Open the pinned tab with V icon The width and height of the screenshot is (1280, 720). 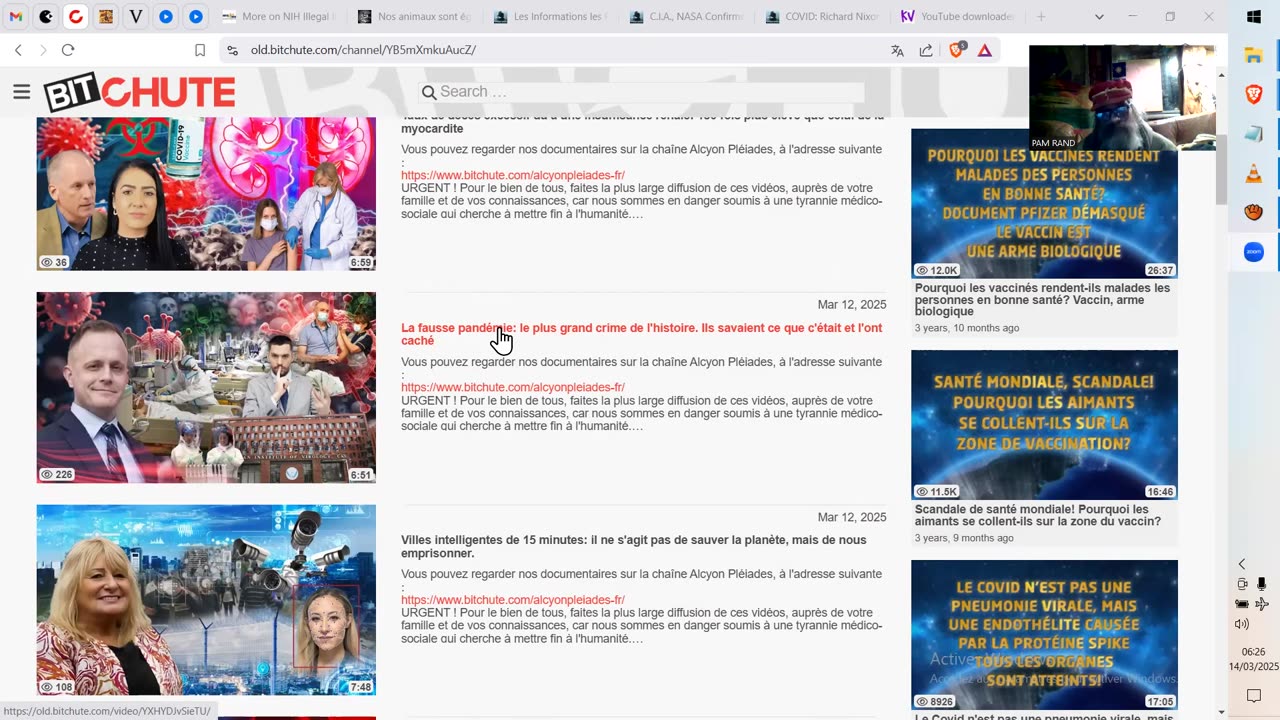coord(136,17)
